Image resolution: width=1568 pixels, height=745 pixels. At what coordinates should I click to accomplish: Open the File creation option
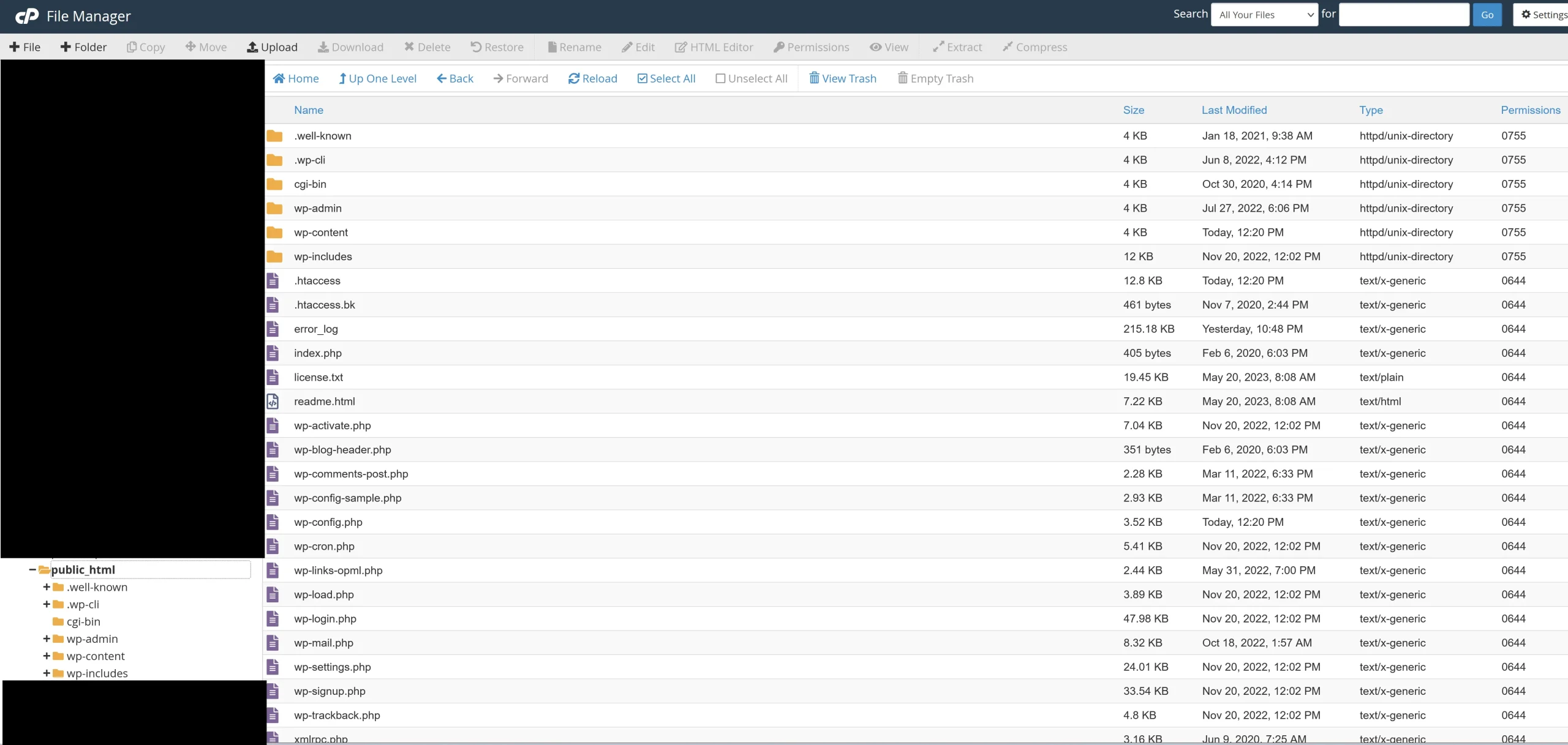pyautogui.click(x=26, y=47)
